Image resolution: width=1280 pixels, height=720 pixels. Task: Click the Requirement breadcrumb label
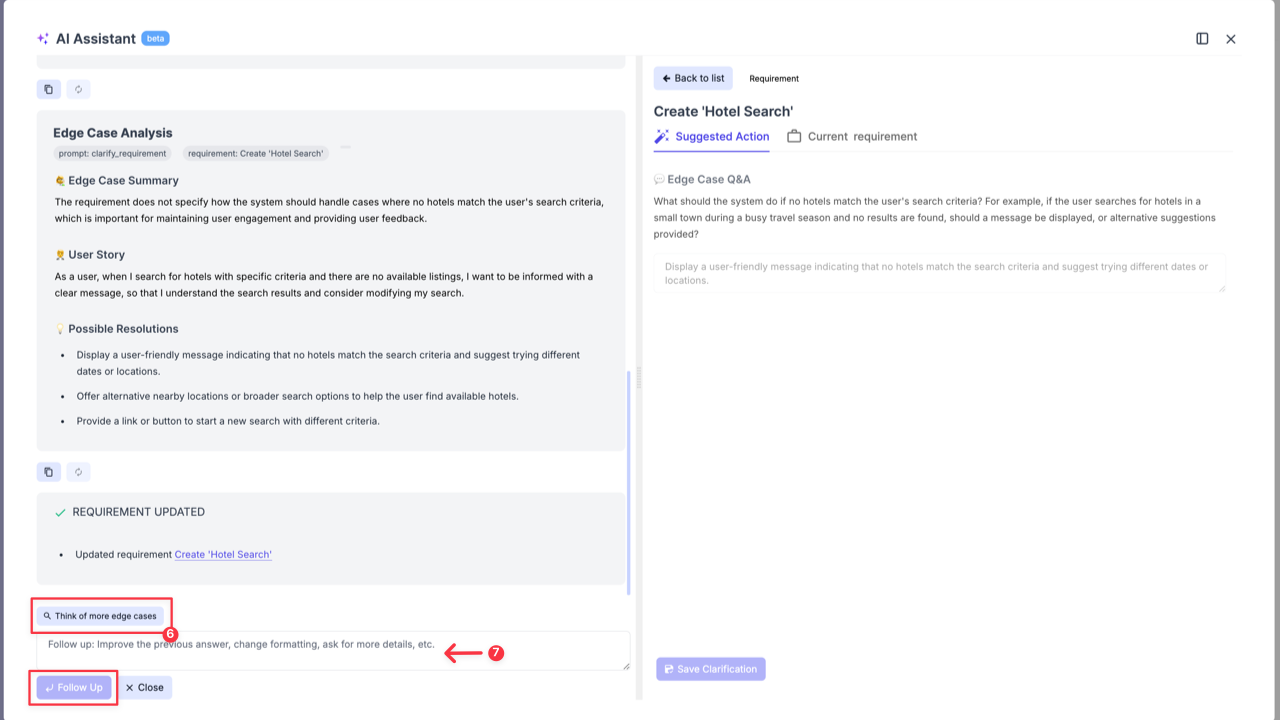(x=773, y=78)
